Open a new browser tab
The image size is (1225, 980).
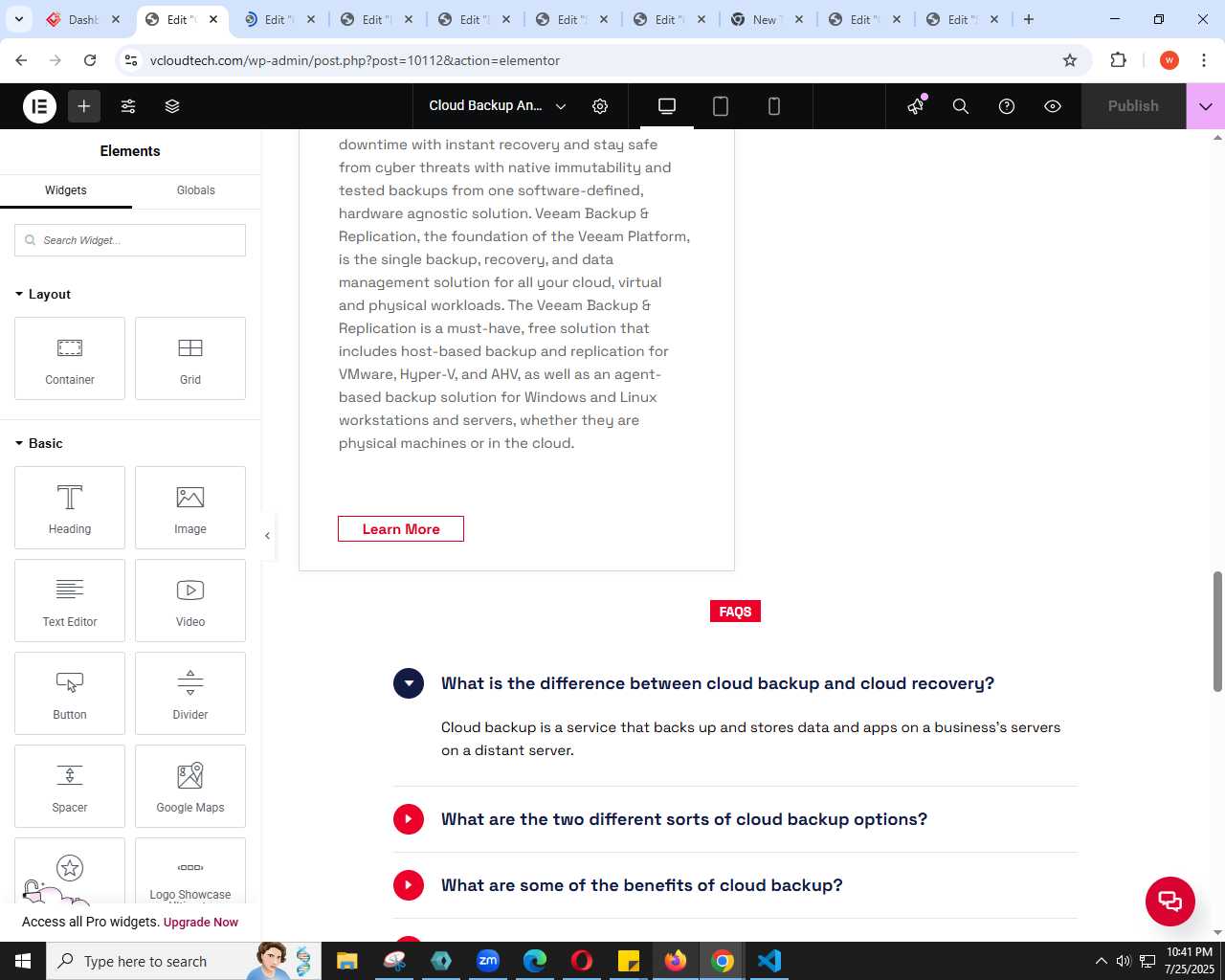pyautogui.click(x=1029, y=19)
